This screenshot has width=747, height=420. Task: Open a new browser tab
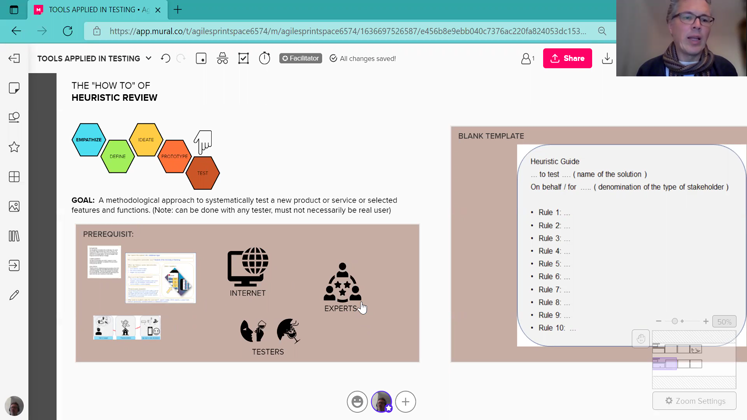178,10
